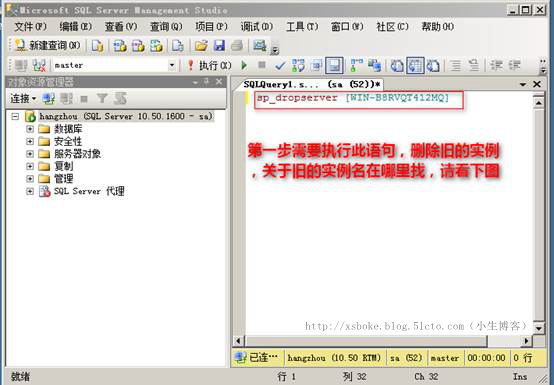Switch to SQLQuery1 editor tab
This screenshot has height=385, width=554.
[x=312, y=84]
